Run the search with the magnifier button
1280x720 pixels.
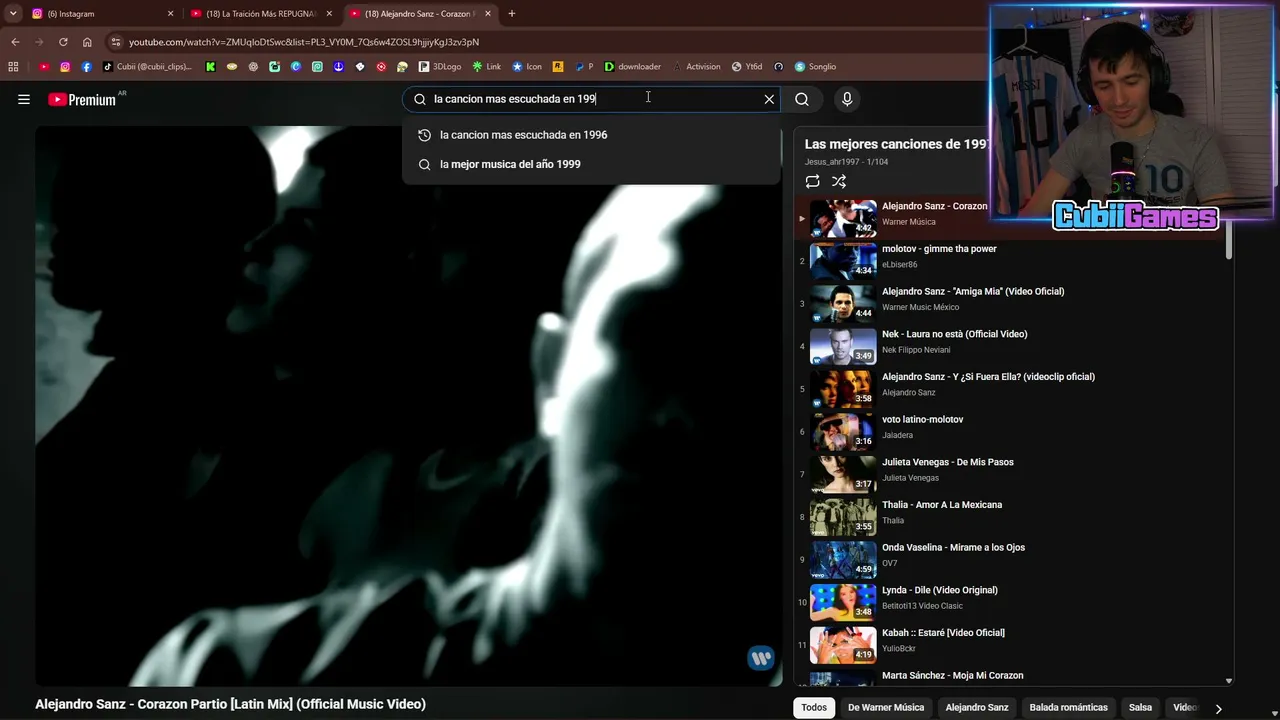coord(802,99)
